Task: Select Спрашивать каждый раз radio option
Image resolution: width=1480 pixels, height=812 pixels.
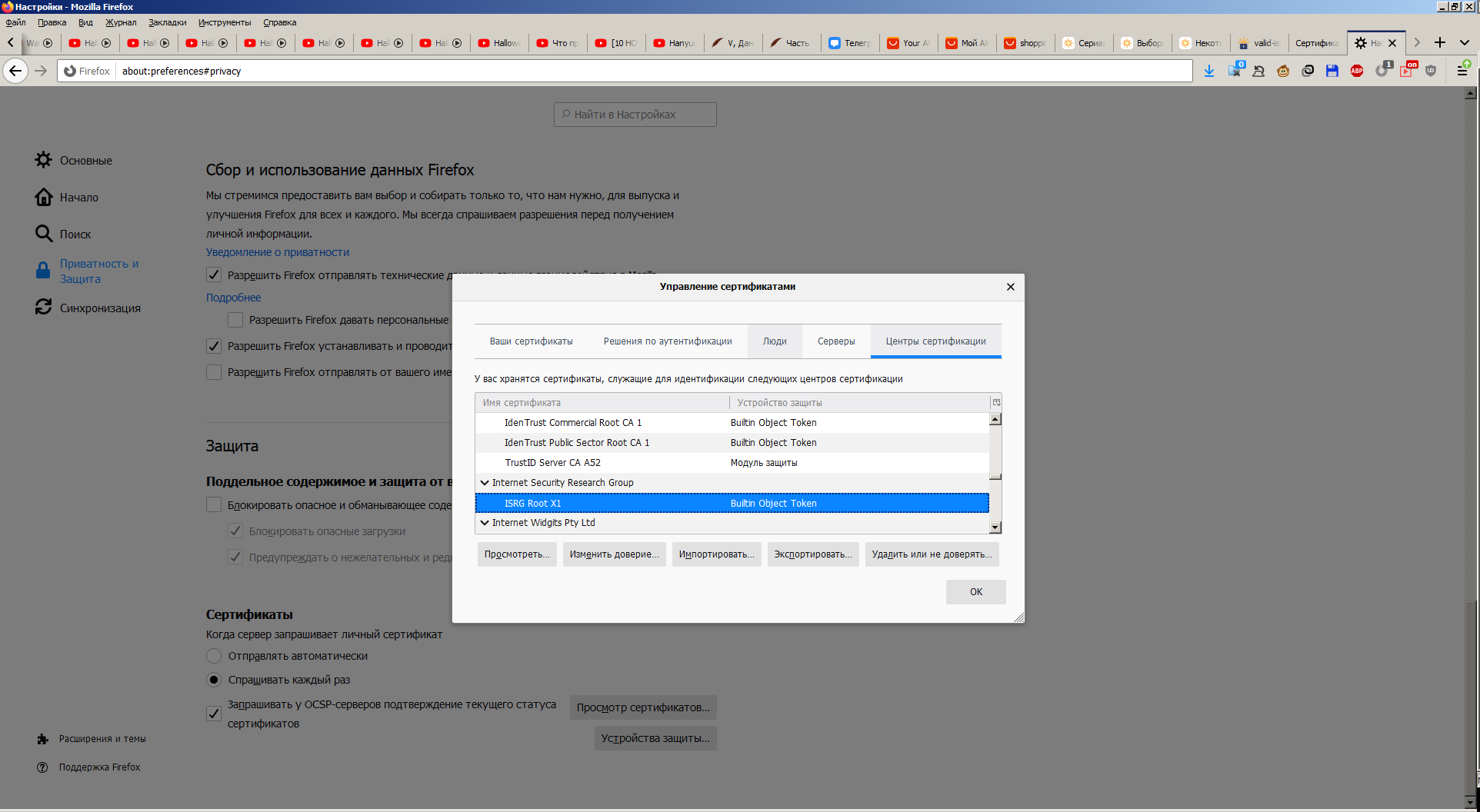Action: coord(214,680)
